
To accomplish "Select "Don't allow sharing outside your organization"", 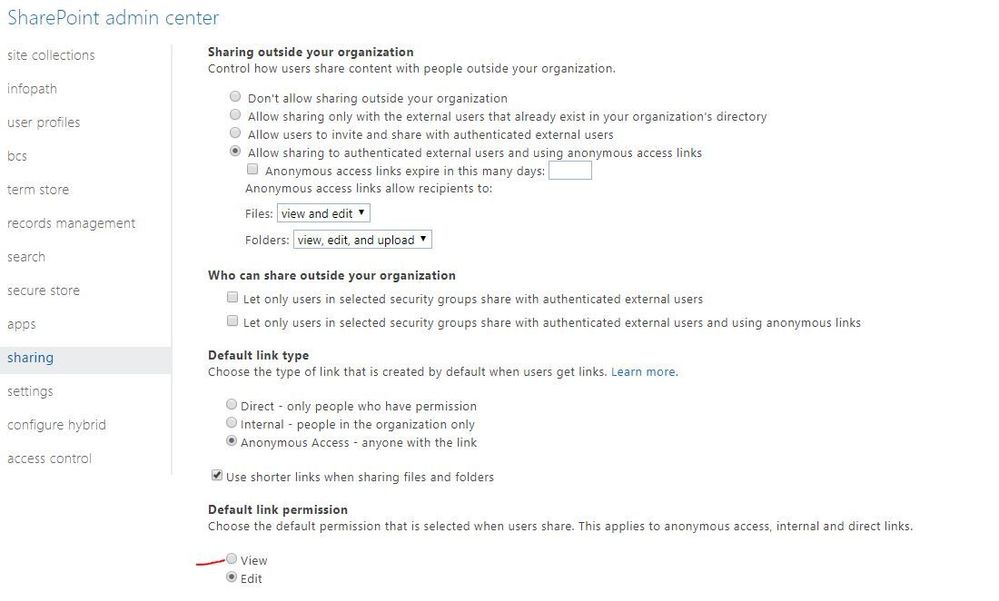I will (235, 98).
